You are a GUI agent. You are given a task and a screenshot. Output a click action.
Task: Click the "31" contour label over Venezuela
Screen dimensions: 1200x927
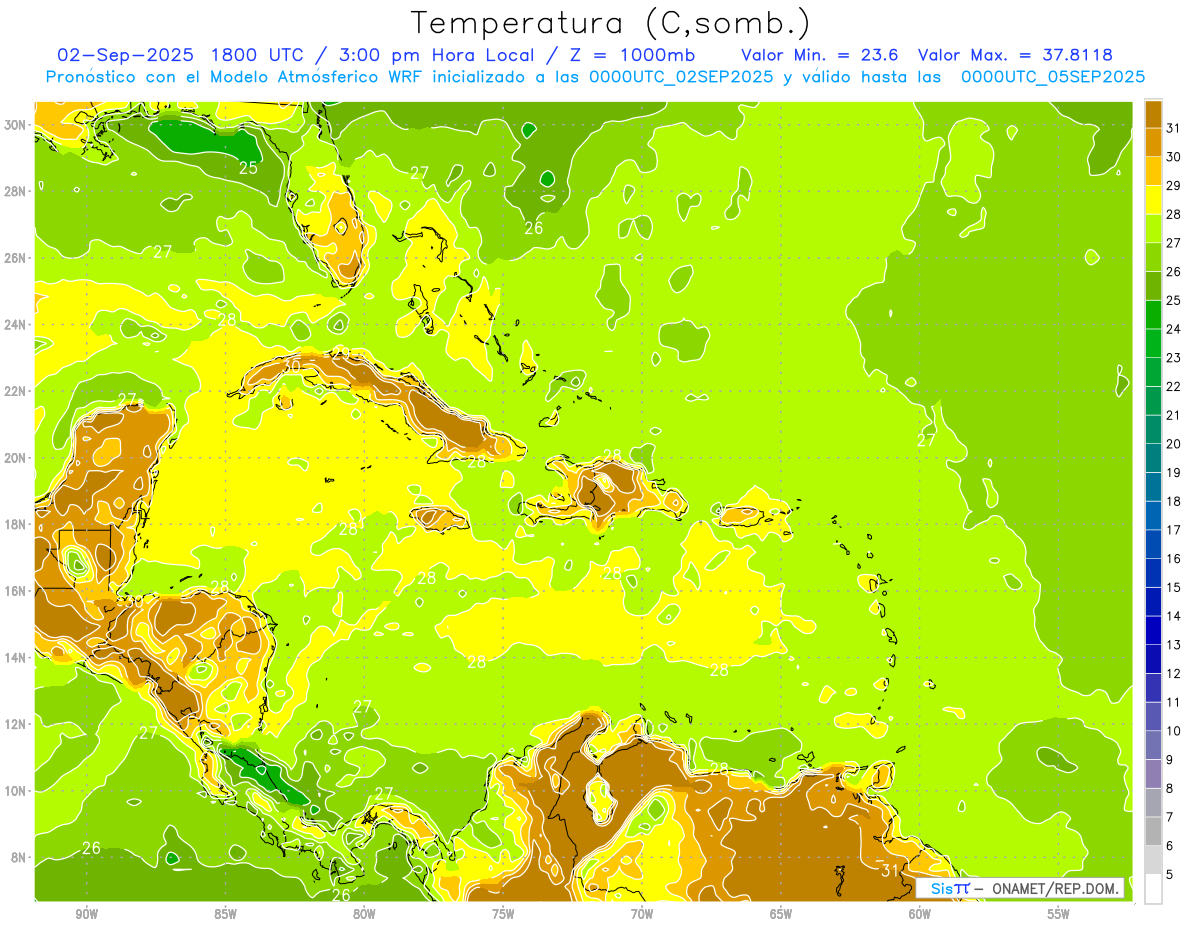pyautogui.click(x=890, y=870)
